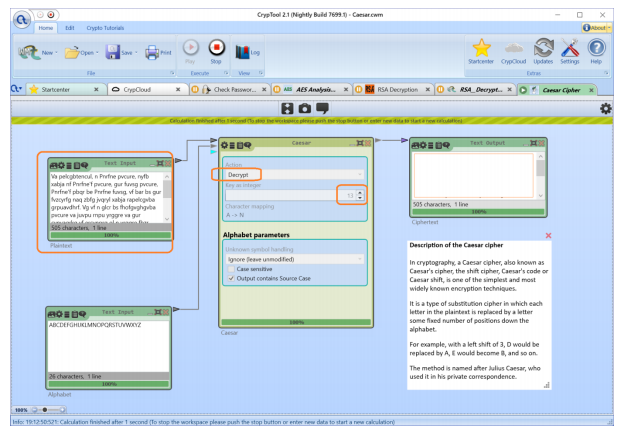
Task: Click log list icon in Text Output header
Action: pos(431,145)
